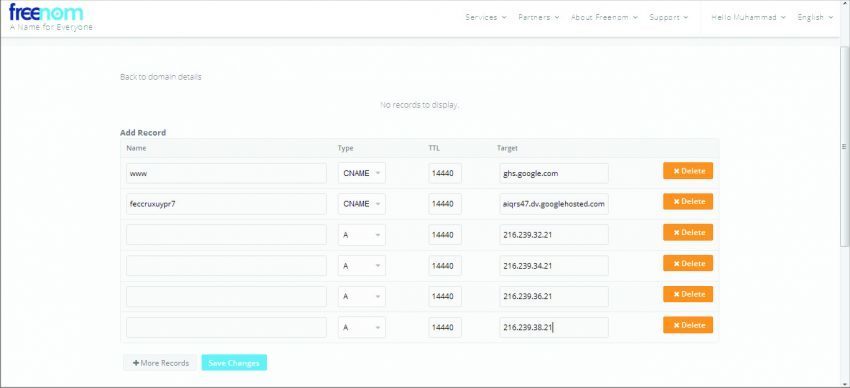Click the TTL field in the 216.239.36.21 row
The width and height of the screenshot is (850, 388).
445,296
